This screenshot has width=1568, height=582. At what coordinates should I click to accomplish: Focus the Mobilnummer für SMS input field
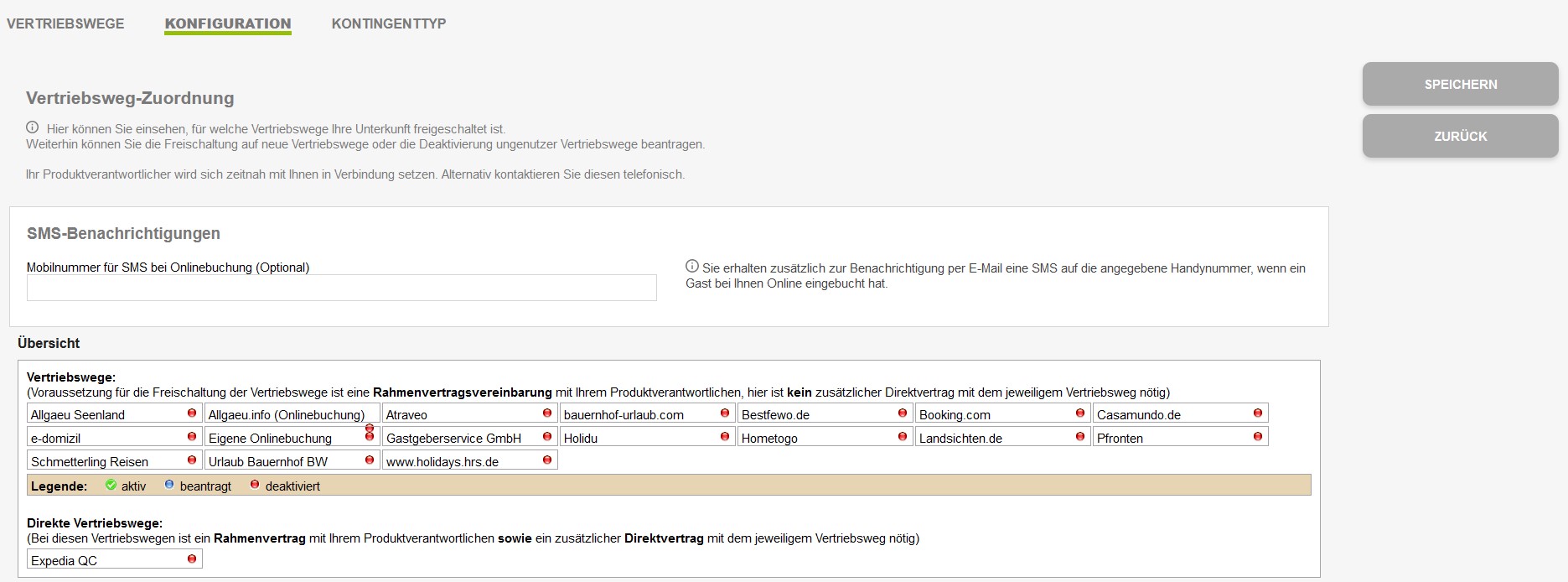point(342,288)
